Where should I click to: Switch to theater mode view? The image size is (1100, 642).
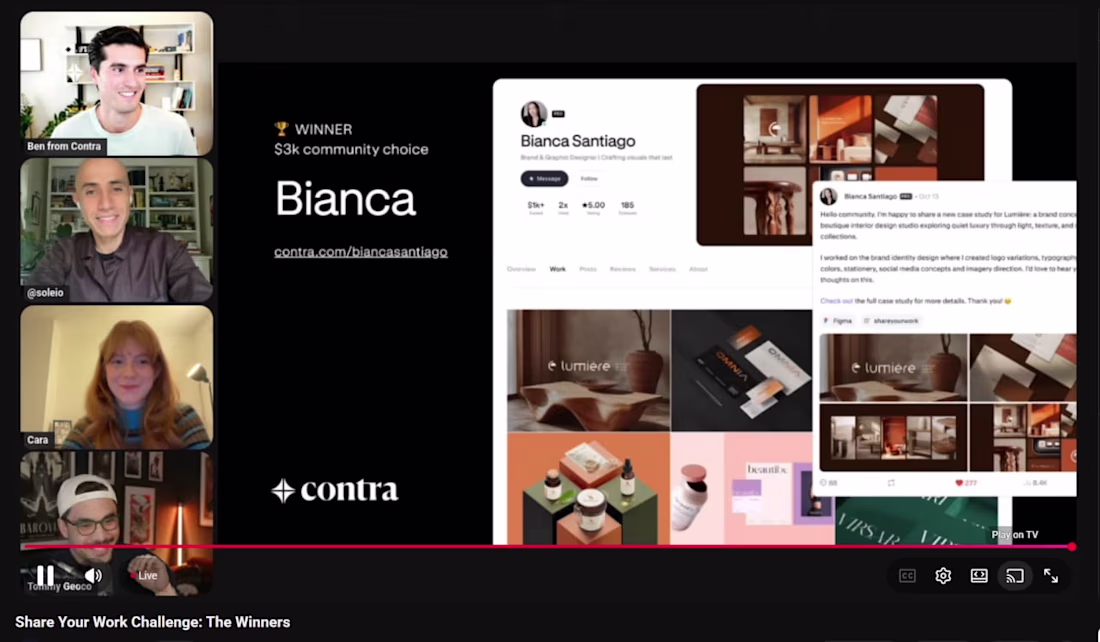(979, 576)
